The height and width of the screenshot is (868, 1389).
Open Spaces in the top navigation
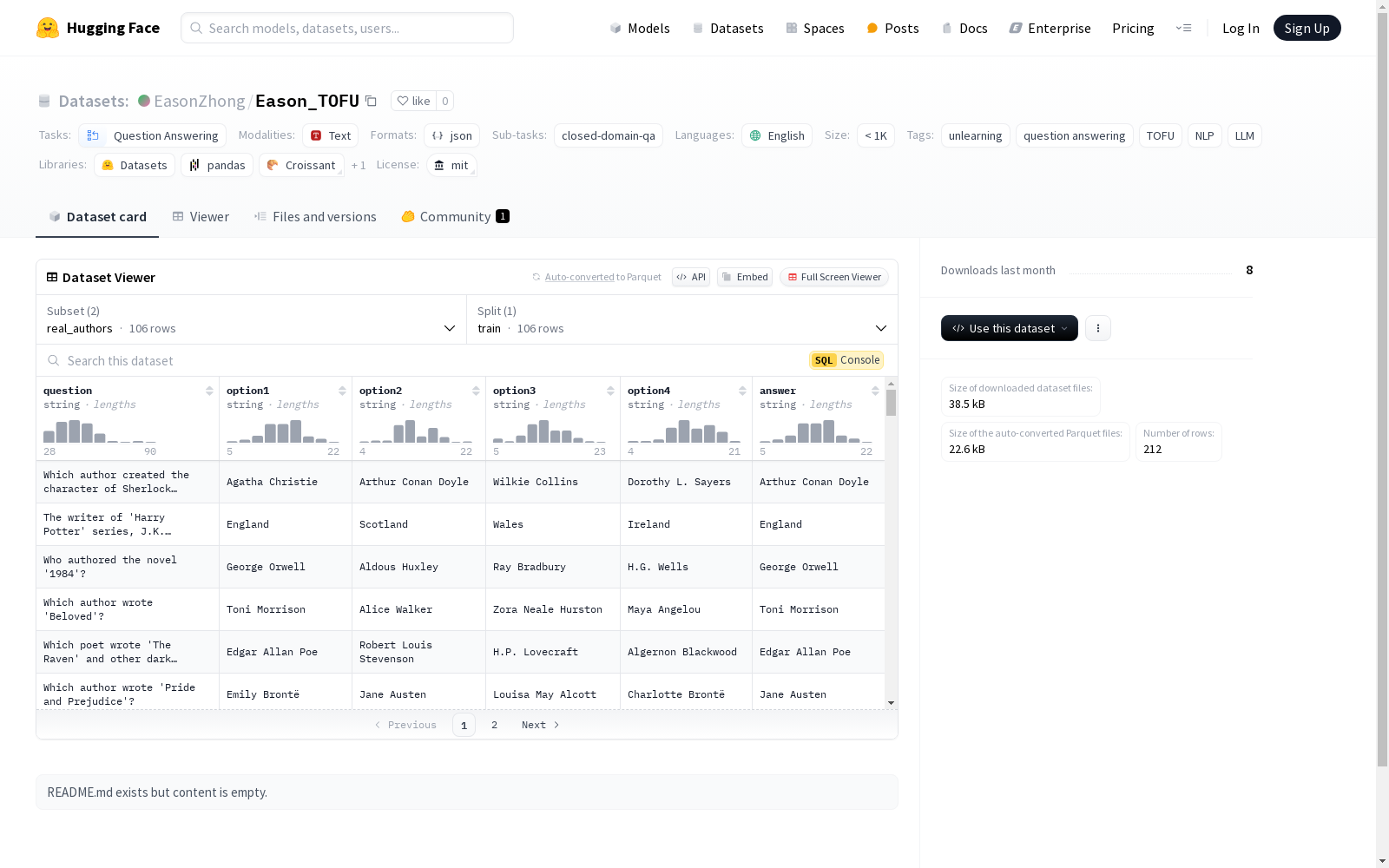pyautogui.click(x=815, y=28)
